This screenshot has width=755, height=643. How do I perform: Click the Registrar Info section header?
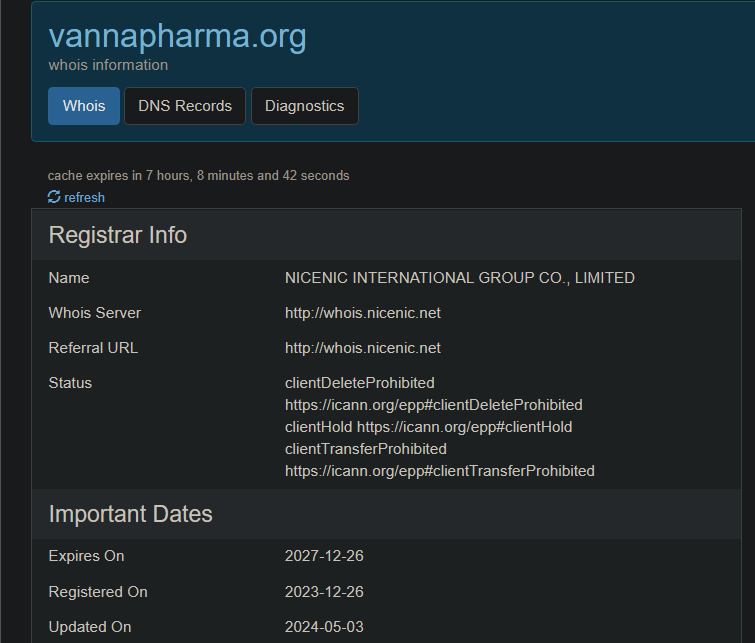[x=118, y=235]
